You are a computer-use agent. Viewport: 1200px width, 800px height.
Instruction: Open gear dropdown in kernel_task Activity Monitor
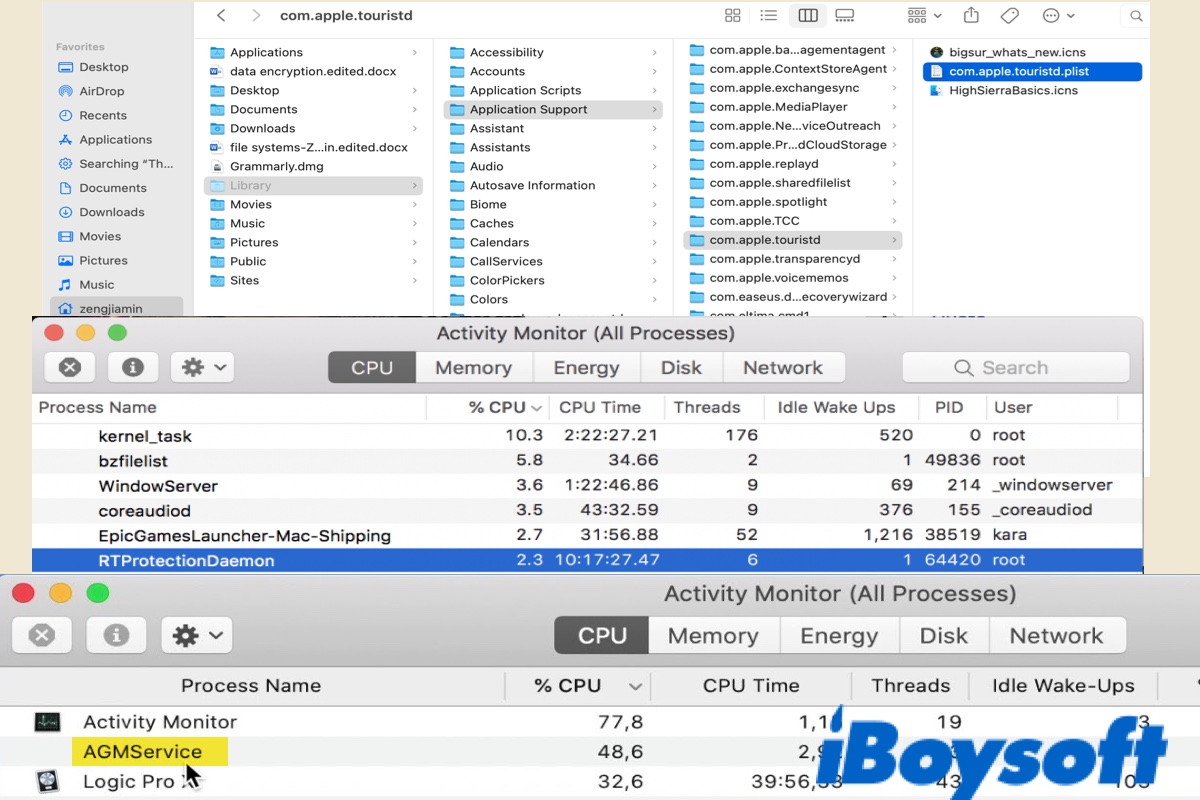(x=202, y=367)
